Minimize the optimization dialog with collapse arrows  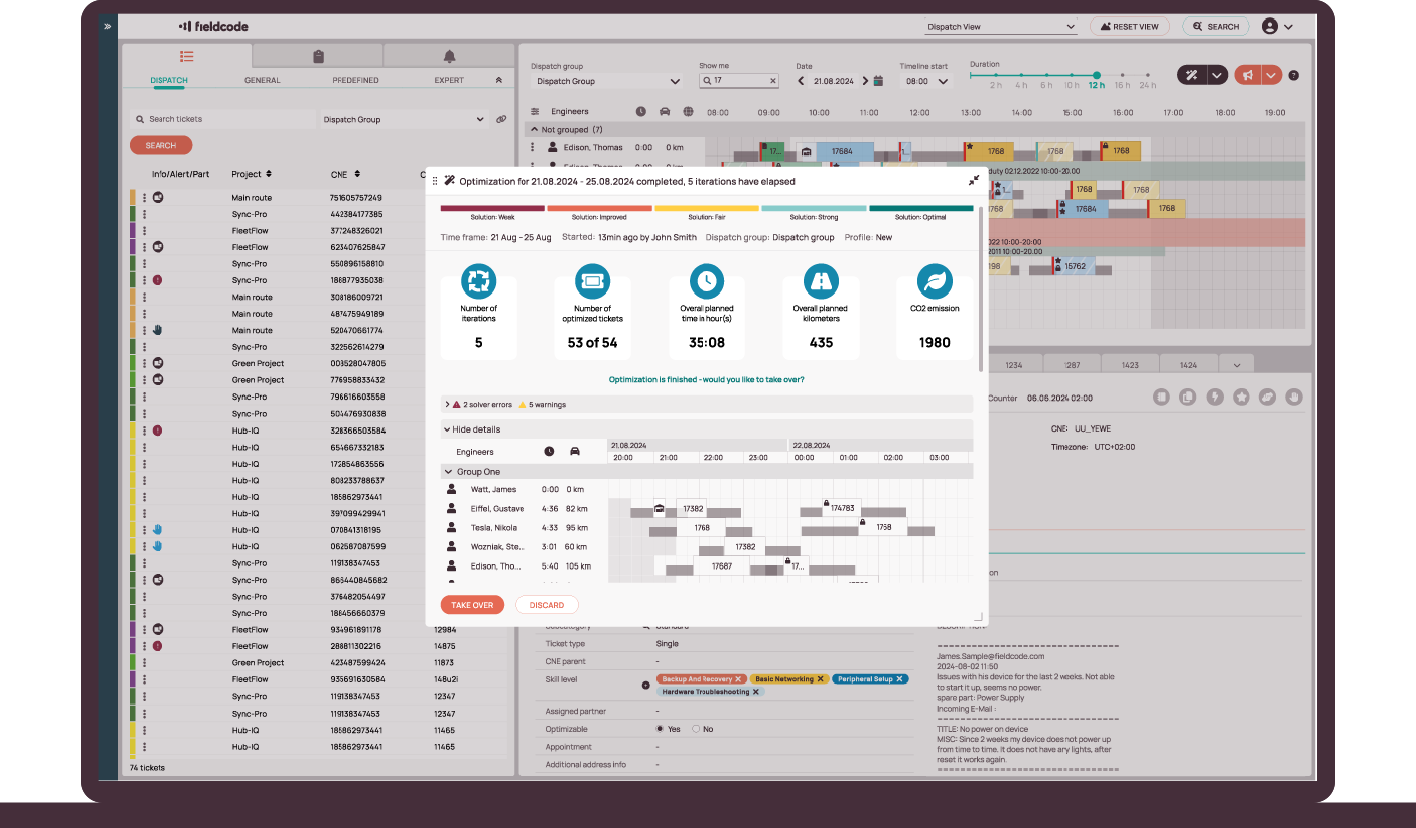[x=973, y=181]
